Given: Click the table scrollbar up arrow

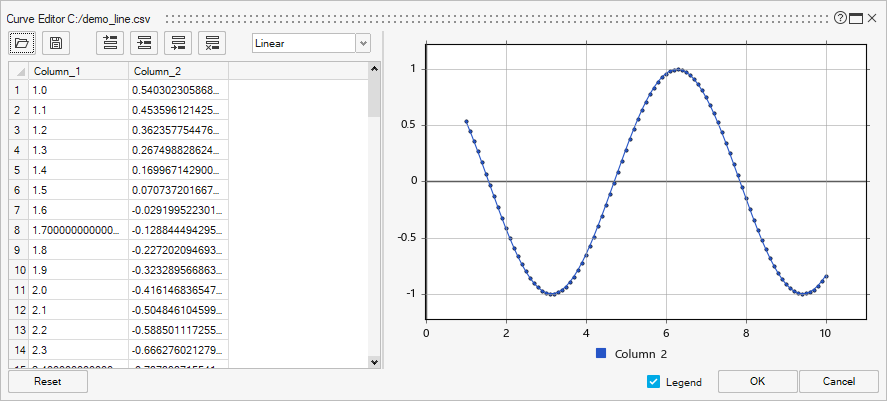Looking at the screenshot, I should (x=375, y=69).
